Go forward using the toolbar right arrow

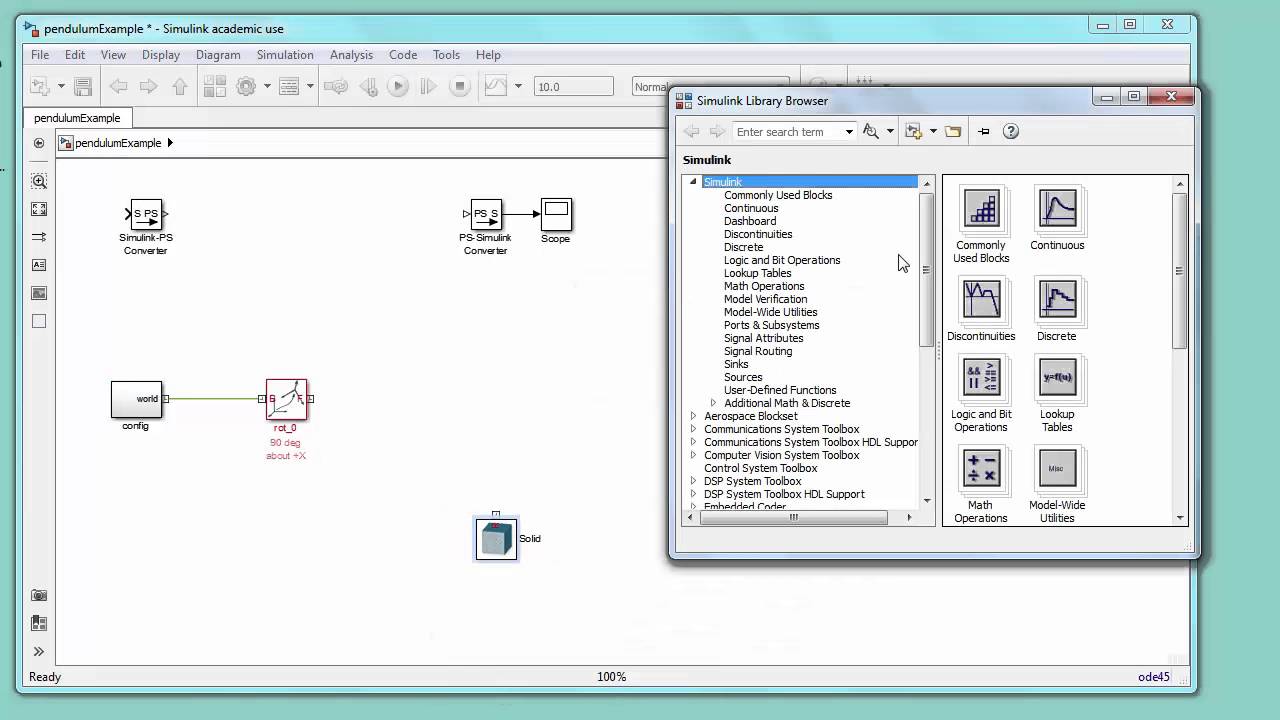coord(149,87)
